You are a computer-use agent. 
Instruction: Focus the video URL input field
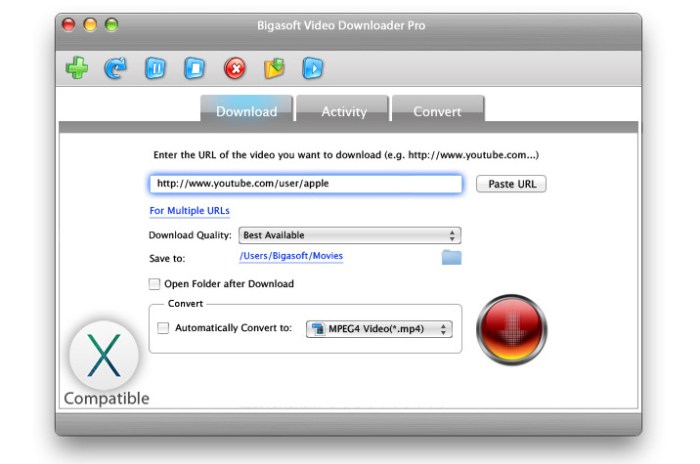tap(306, 184)
